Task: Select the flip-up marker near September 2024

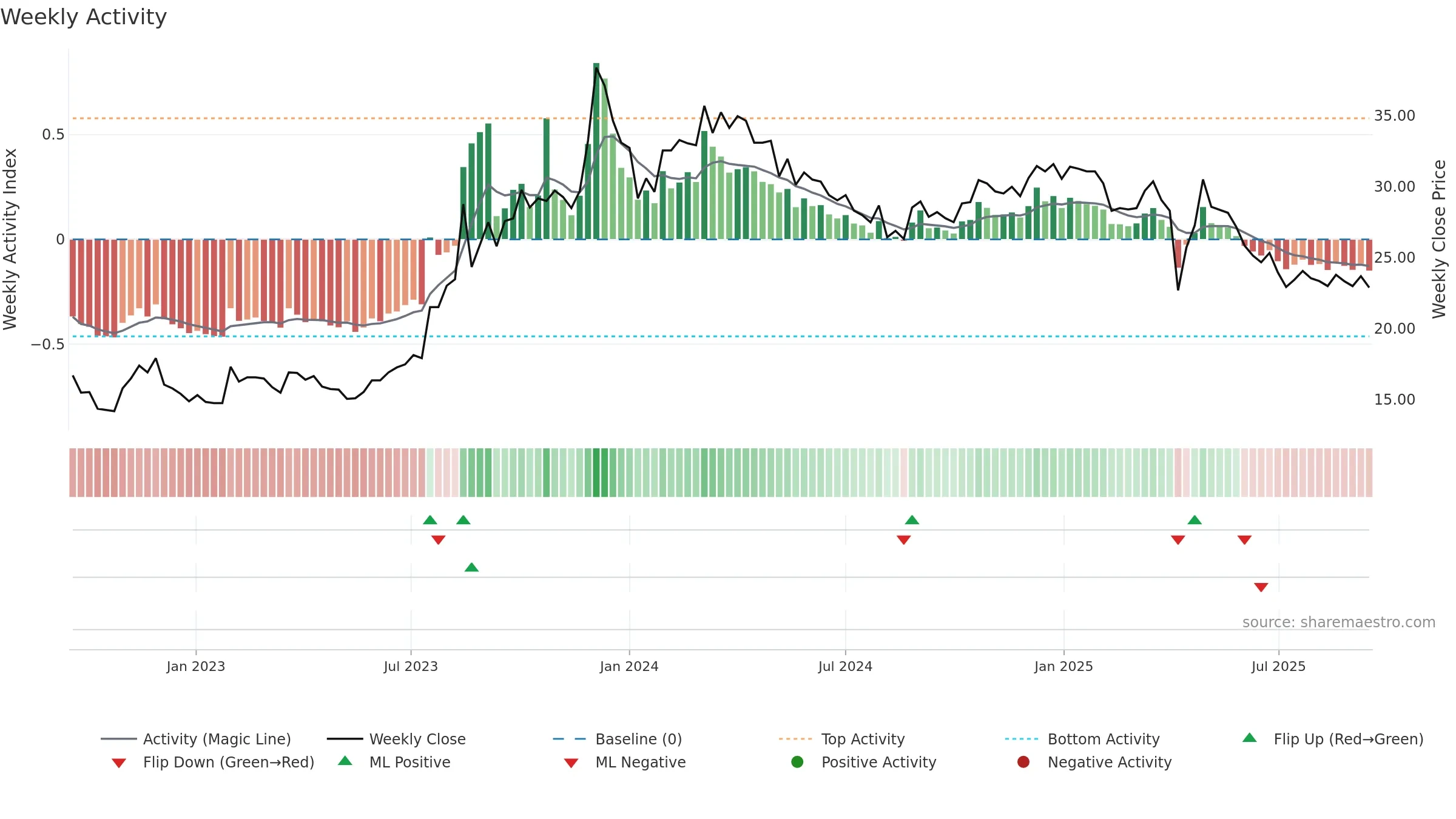Action: coord(912,520)
